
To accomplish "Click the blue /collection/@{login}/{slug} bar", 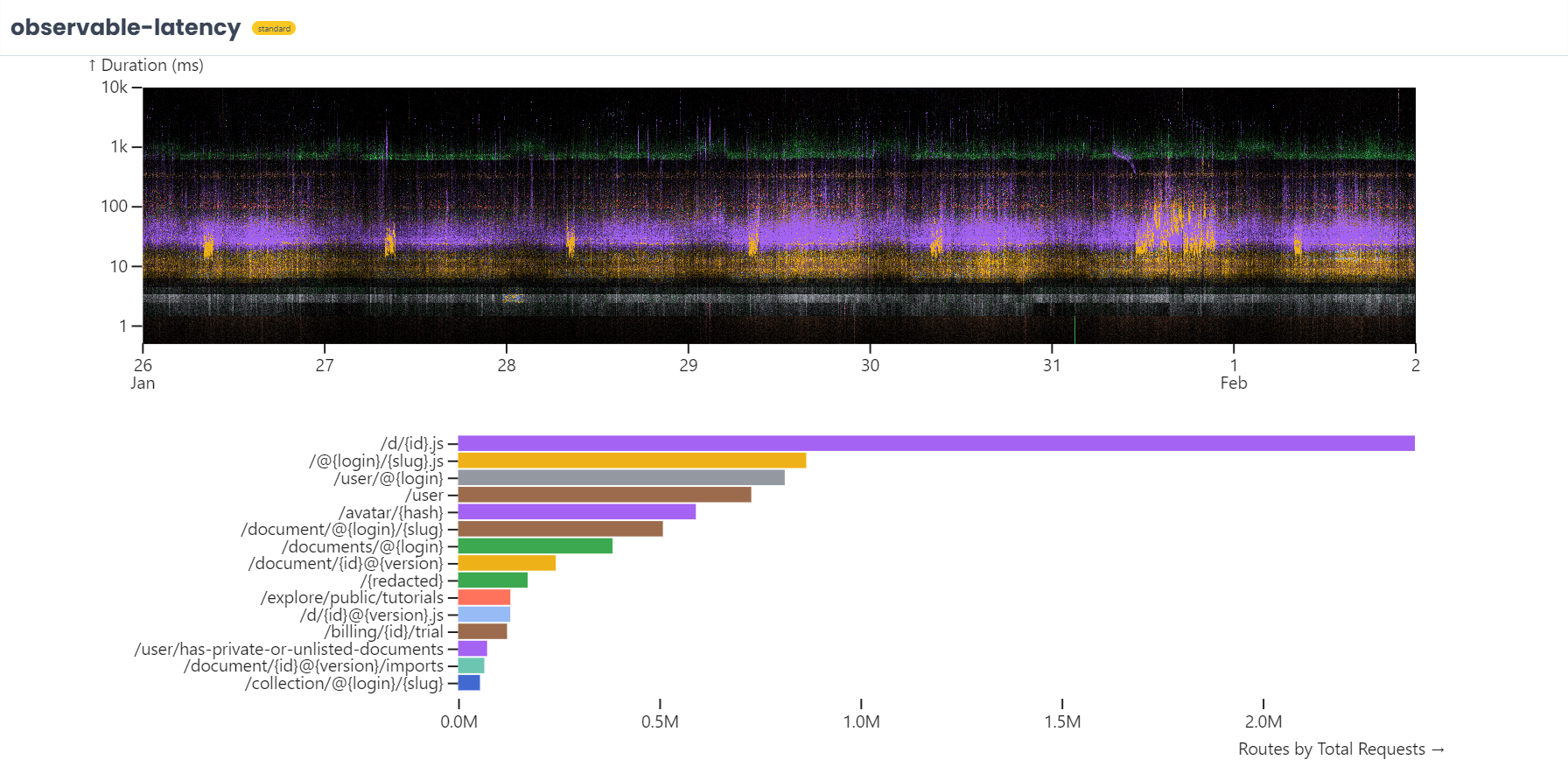I will [x=469, y=683].
